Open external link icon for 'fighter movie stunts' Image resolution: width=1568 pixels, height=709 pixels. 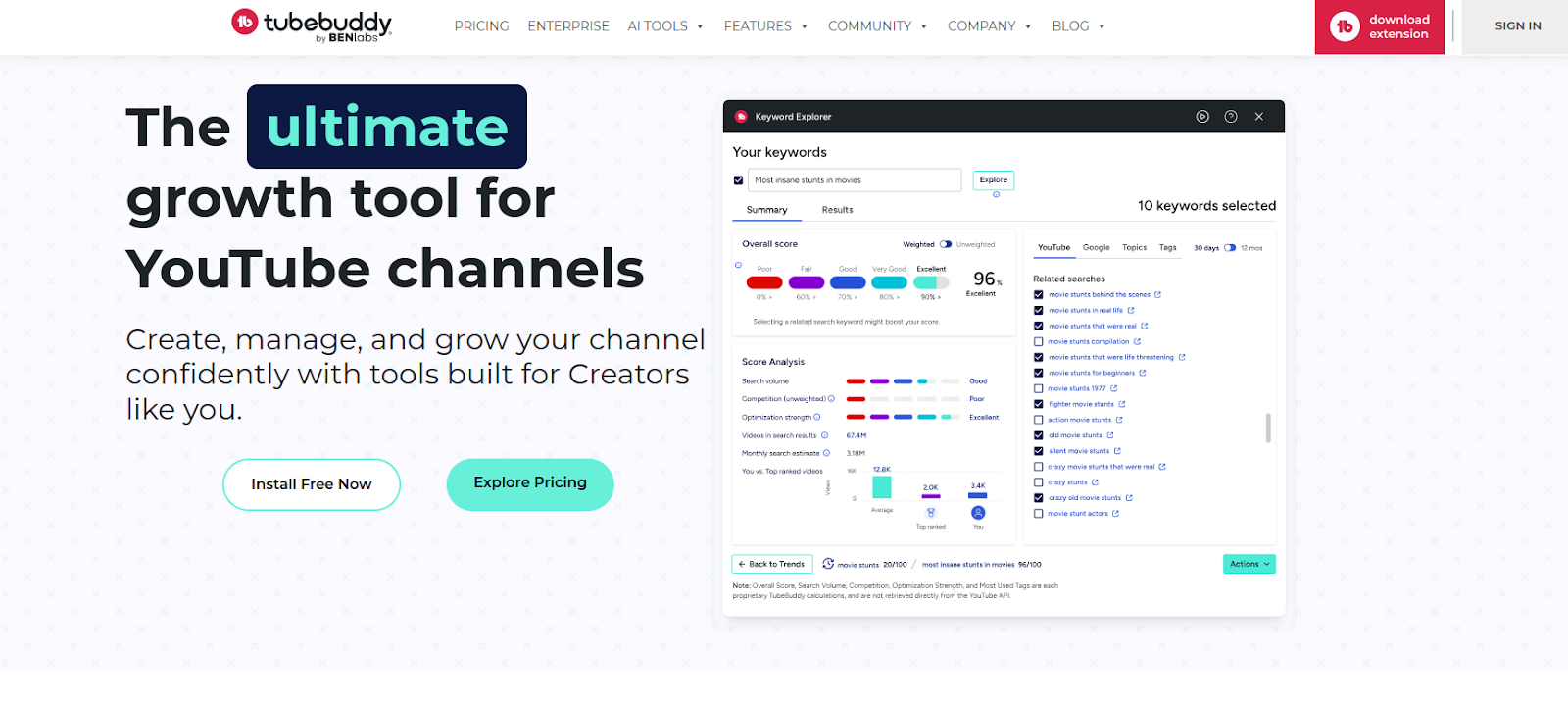click(x=1122, y=404)
